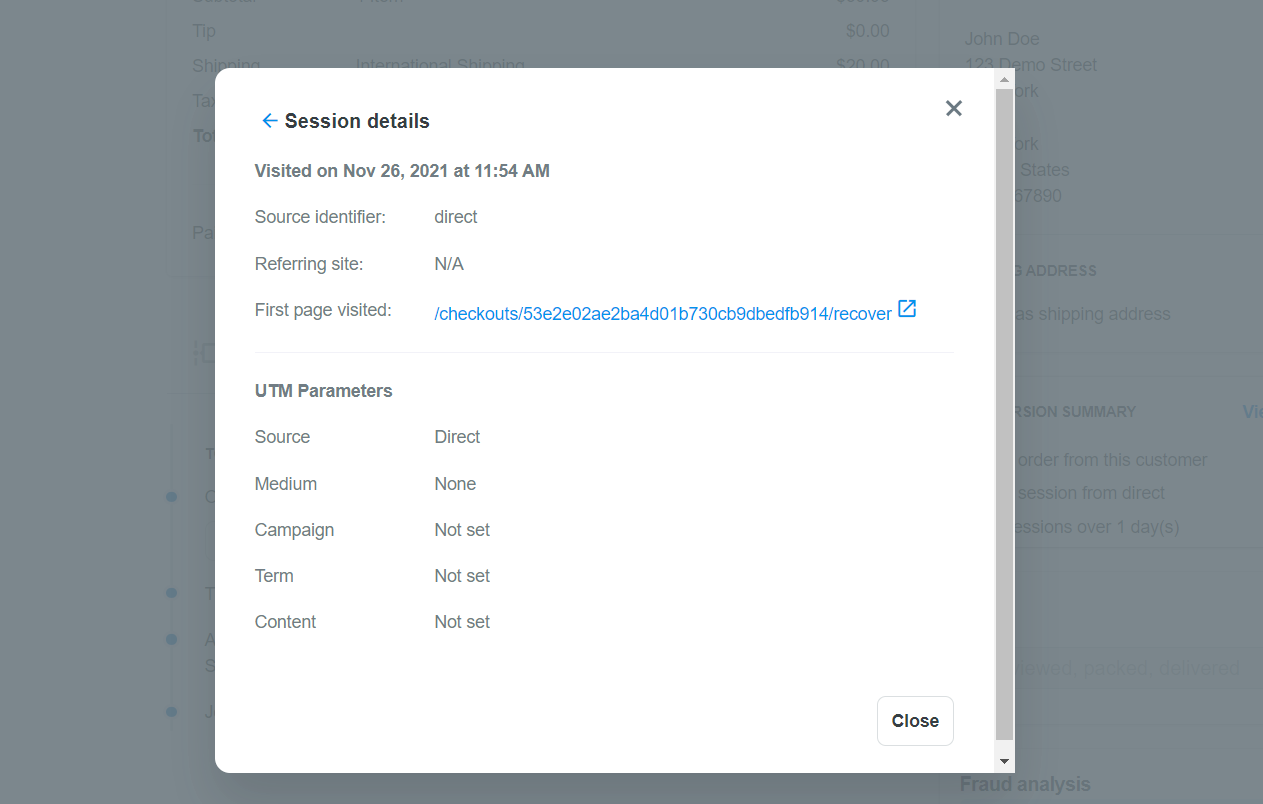The width and height of the screenshot is (1263, 804).
Task: Click the topmost blue timeline dot
Action: click(x=172, y=496)
